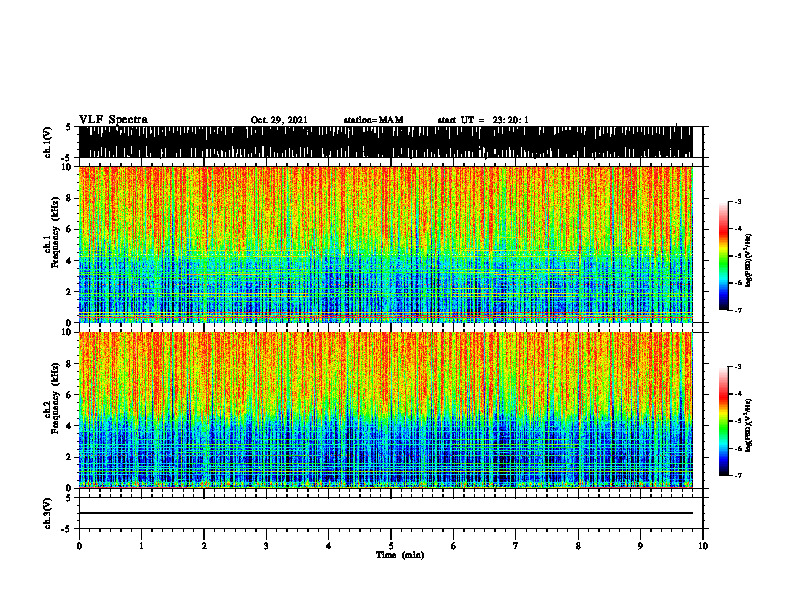Click the "-5" tick on ch.1 colorbar
Screen dimensions: 792x612
click(x=738, y=256)
